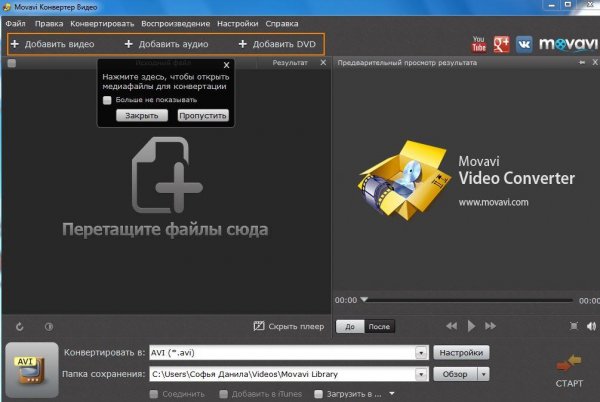Open the Файл menu
The height and width of the screenshot is (402, 600).
tap(16, 24)
